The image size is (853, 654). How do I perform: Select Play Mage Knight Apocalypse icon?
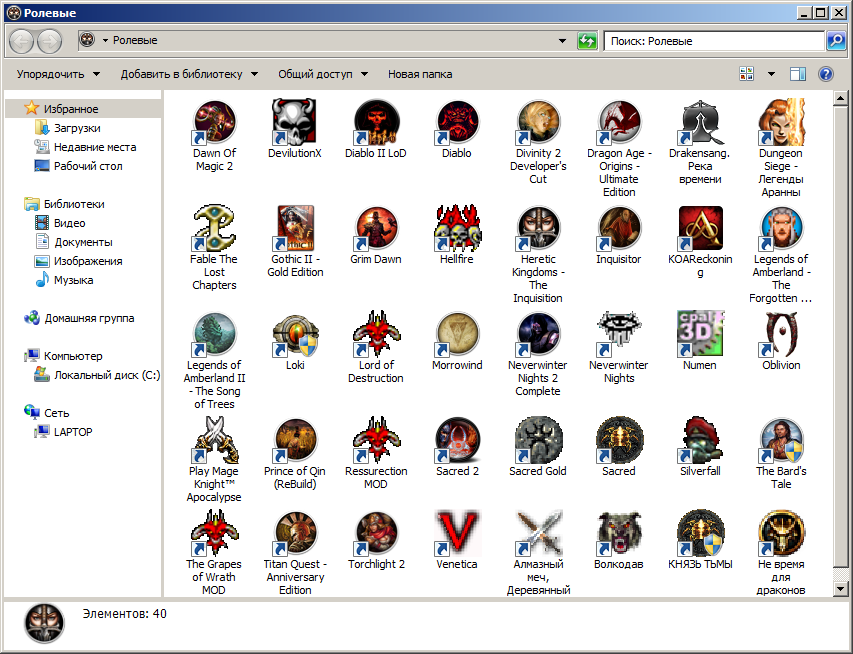pos(214,440)
